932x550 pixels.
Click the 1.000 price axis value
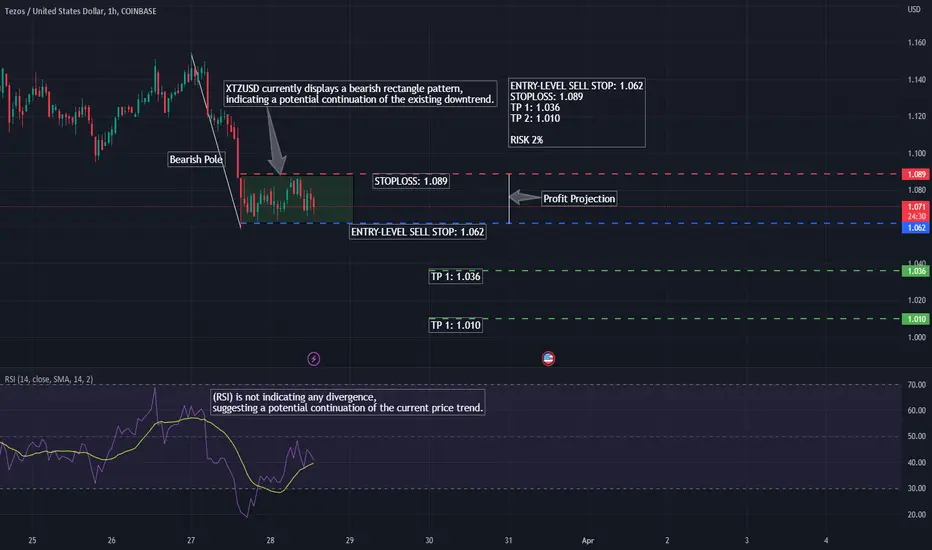coord(916,337)
